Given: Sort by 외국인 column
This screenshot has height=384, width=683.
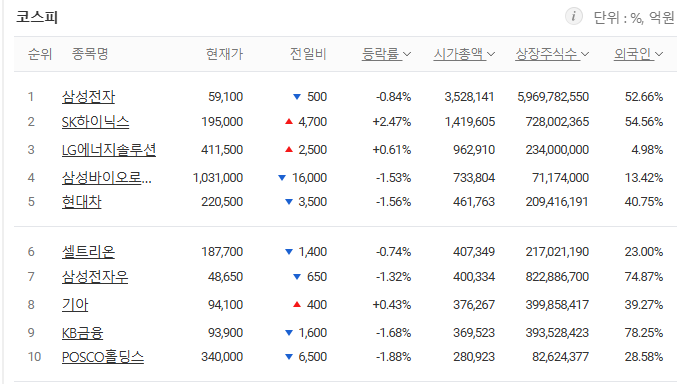Looking at the screenshot, I should [x=638, y=54].
